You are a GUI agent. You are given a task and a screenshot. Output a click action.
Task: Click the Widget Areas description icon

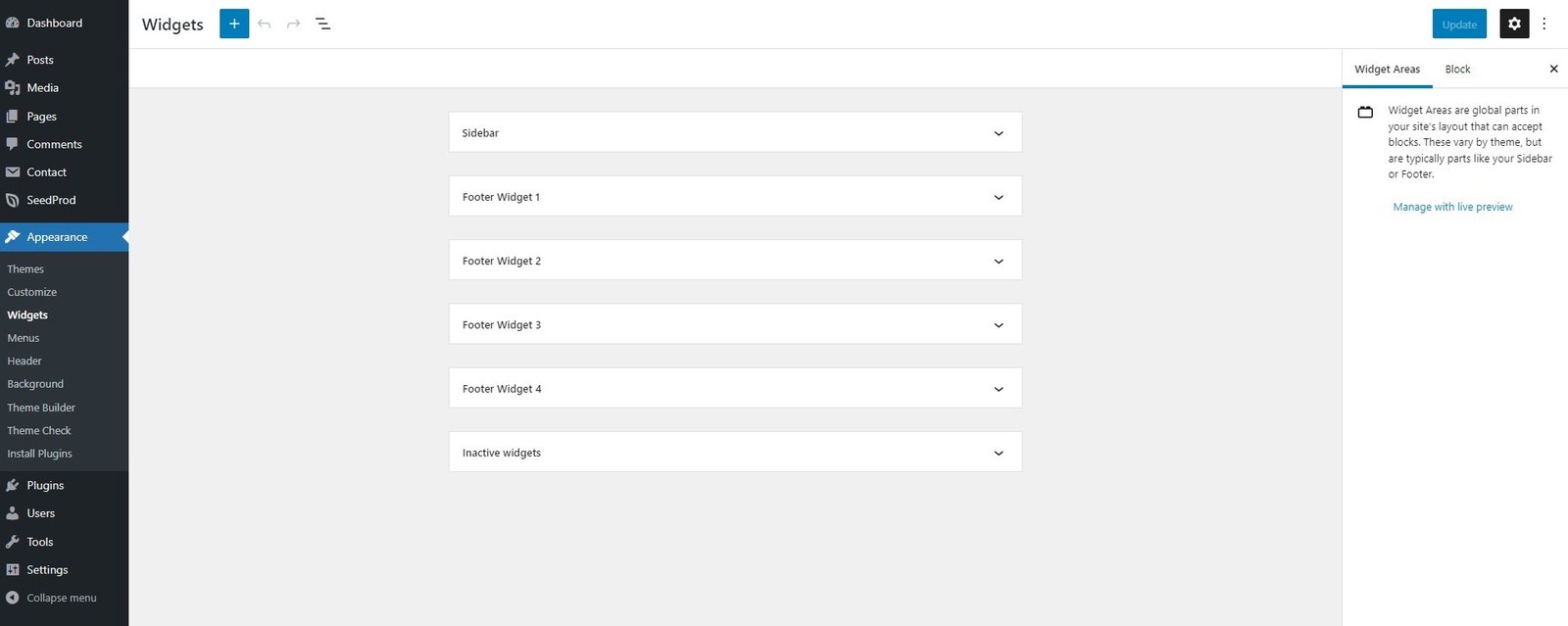pos(1365,112)
